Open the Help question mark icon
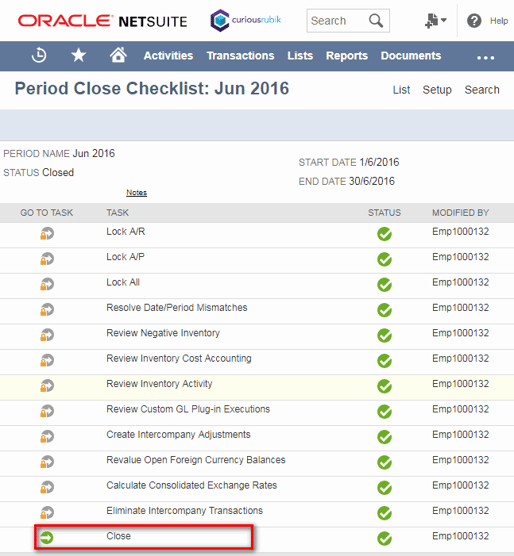Viewport: 514px width, 556px height. (474, 21)
